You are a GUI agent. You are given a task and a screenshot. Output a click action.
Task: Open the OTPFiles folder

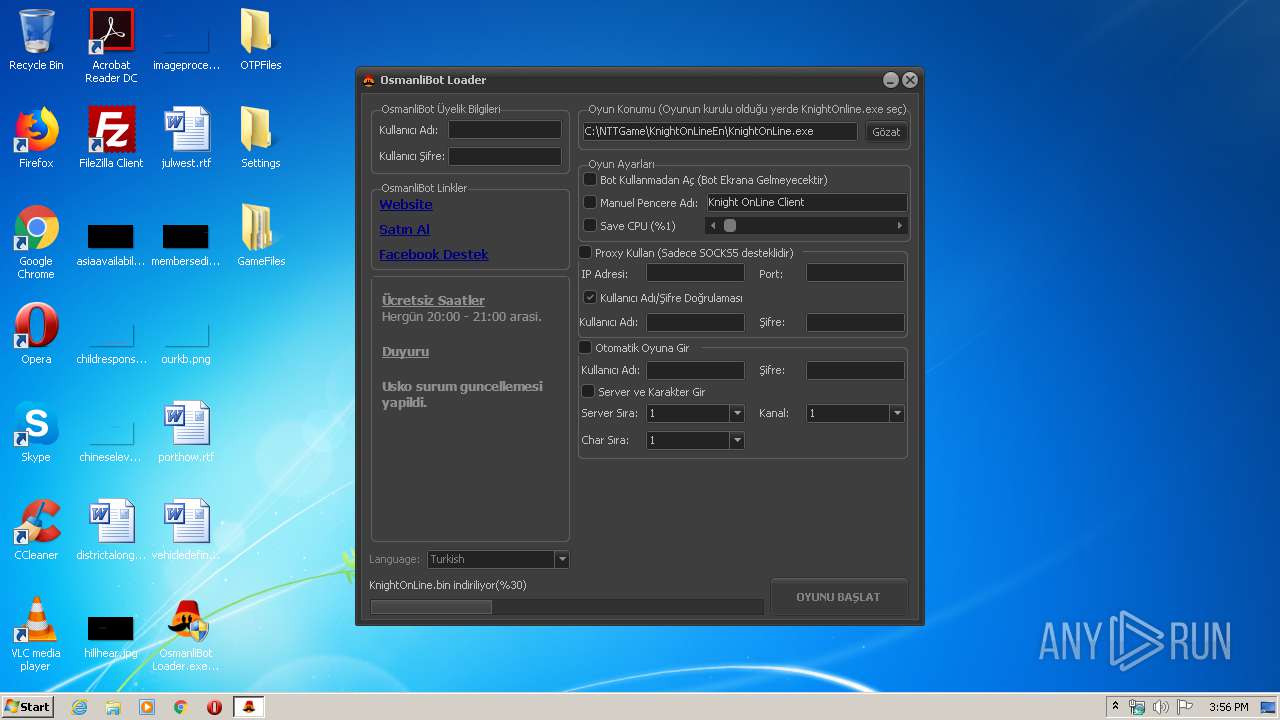coord(260,41)
